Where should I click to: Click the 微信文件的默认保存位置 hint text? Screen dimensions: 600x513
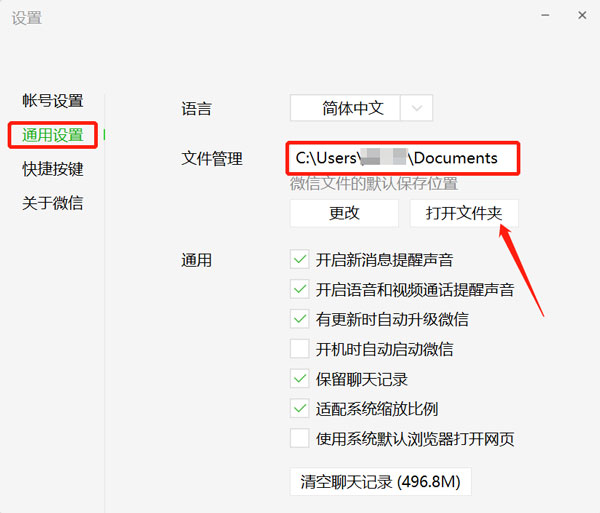374,184
